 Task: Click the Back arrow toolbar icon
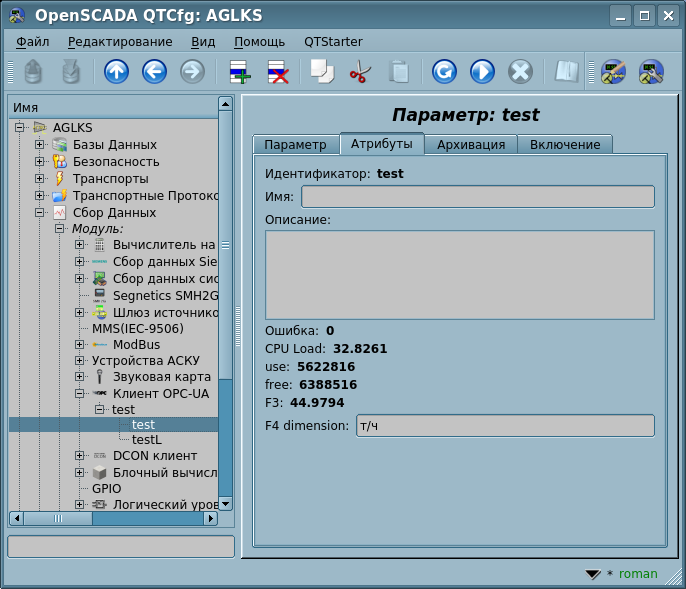coord(154,72)
